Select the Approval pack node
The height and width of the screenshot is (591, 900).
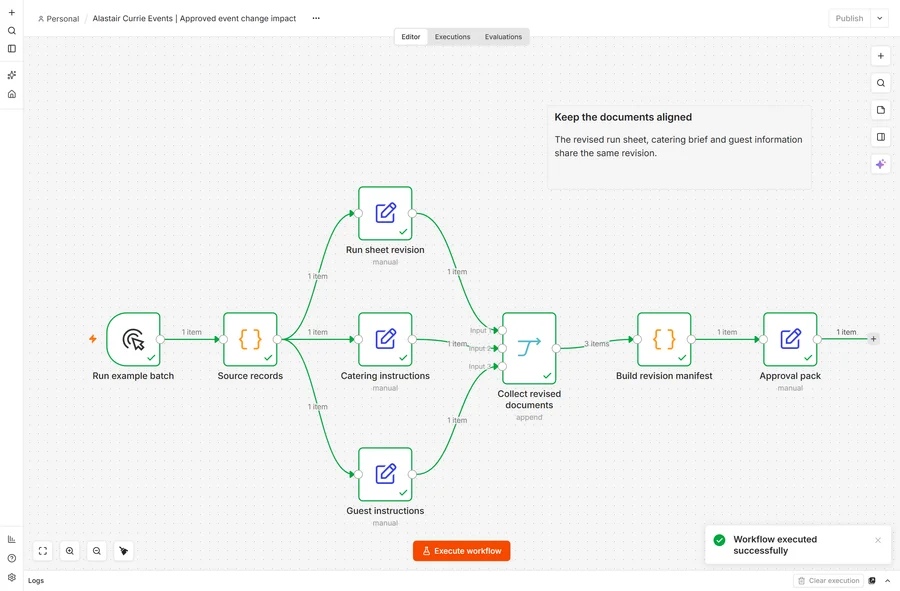click(790, 339)
